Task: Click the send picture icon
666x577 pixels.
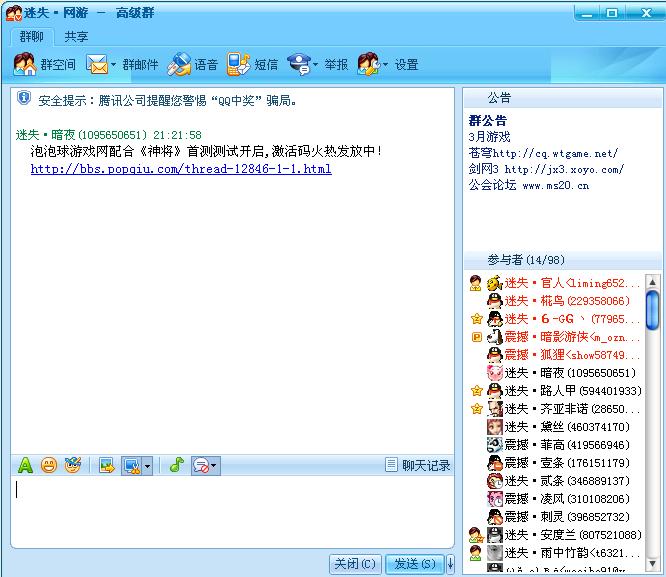Action: (106, 465)
